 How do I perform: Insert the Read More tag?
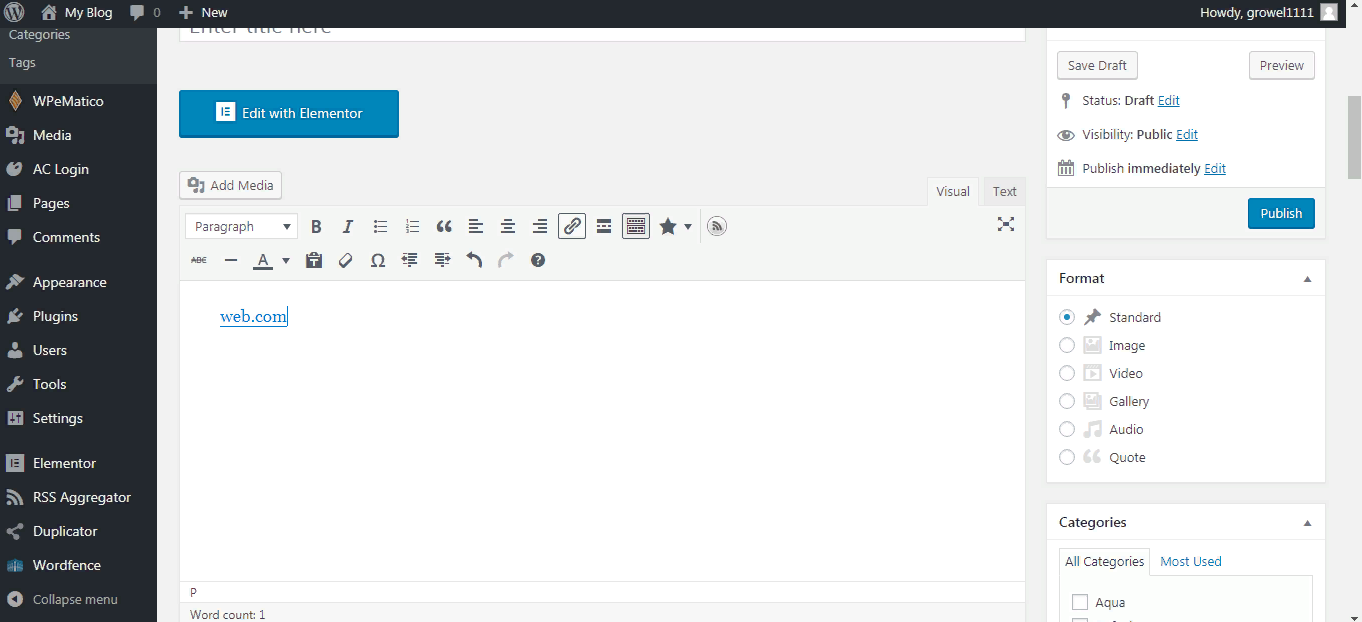[604, 227]
